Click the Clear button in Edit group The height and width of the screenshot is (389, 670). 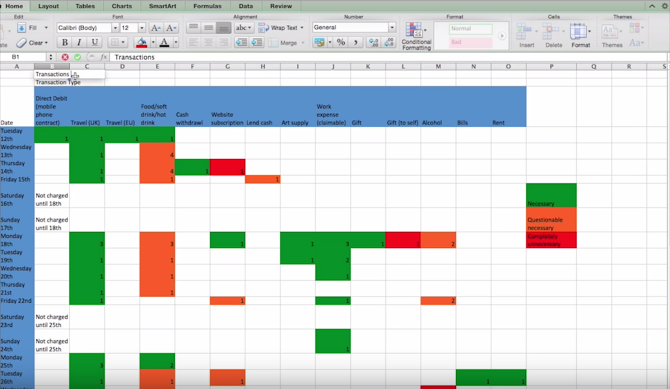(x=32, y=43)
